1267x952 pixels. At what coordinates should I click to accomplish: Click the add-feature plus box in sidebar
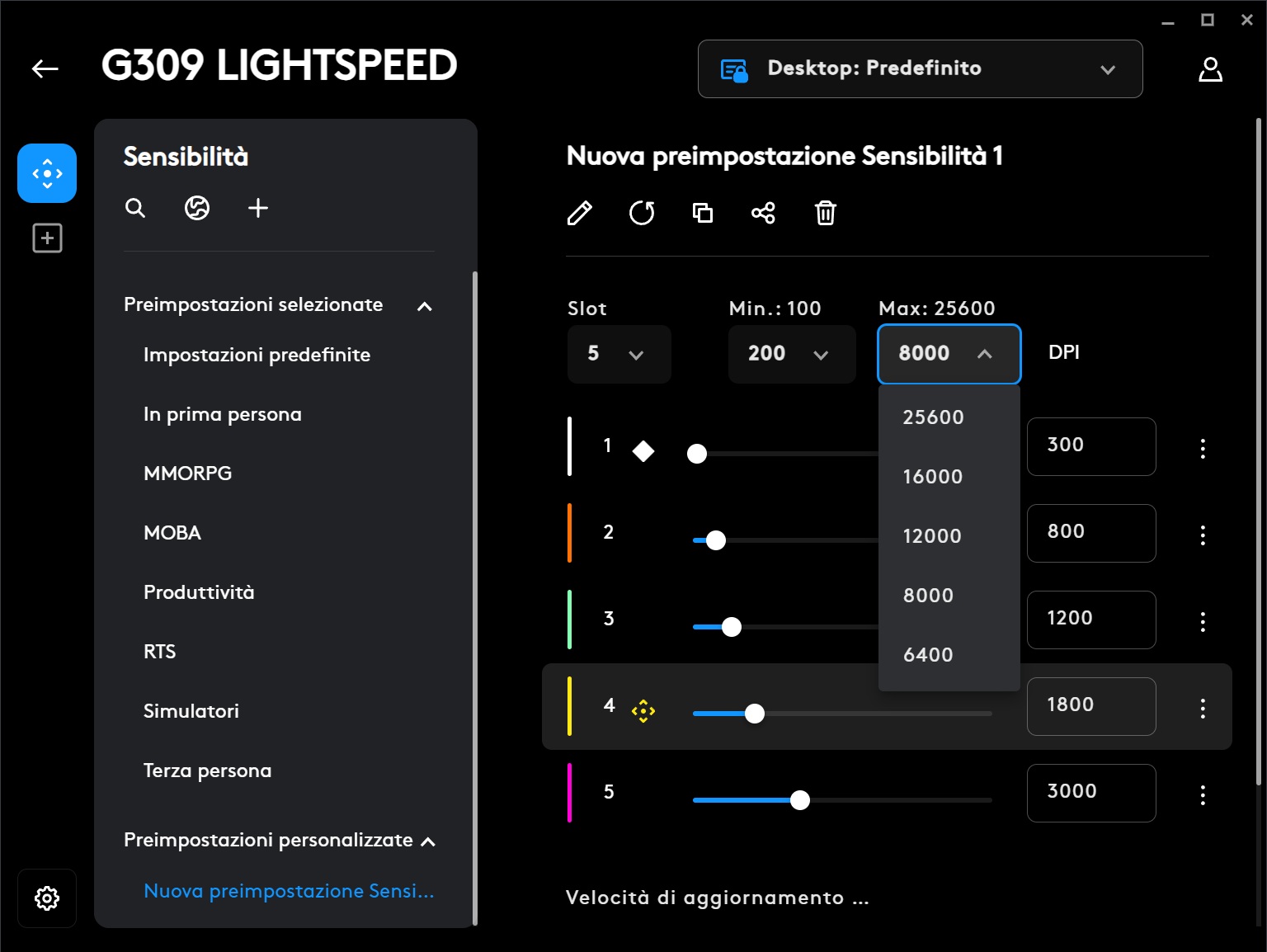[x=47, y=238]
